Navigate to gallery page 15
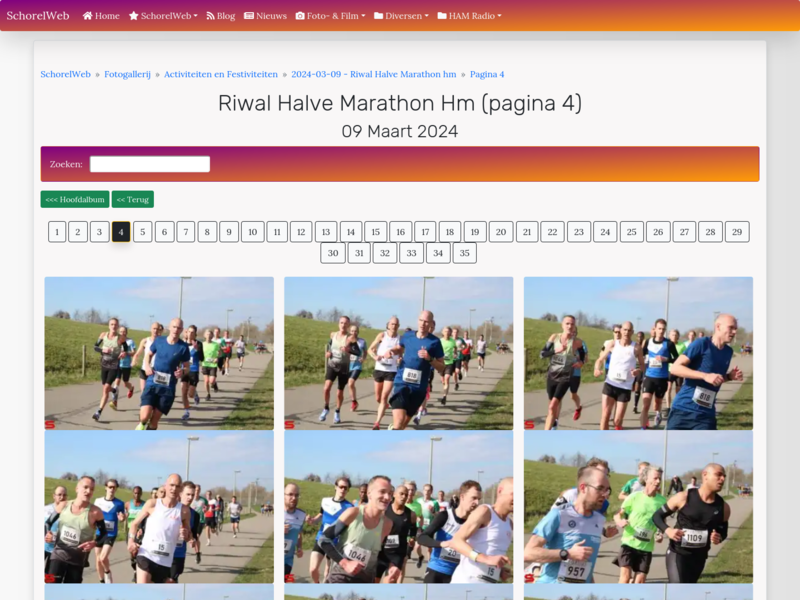Viewport: 800px width, 600px height. (x=376, y=232)
